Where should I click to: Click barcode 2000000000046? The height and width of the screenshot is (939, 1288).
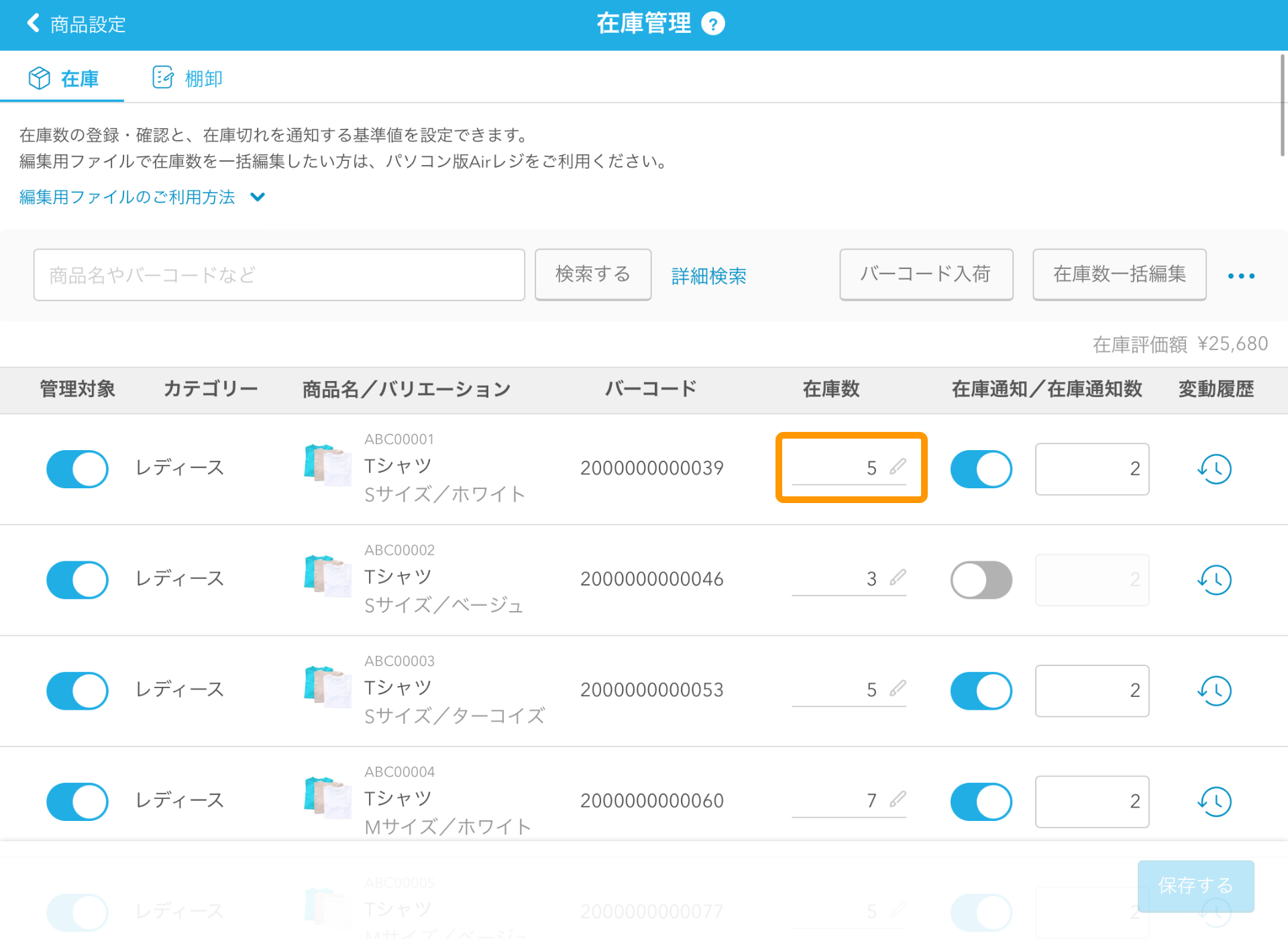(651, 579)
